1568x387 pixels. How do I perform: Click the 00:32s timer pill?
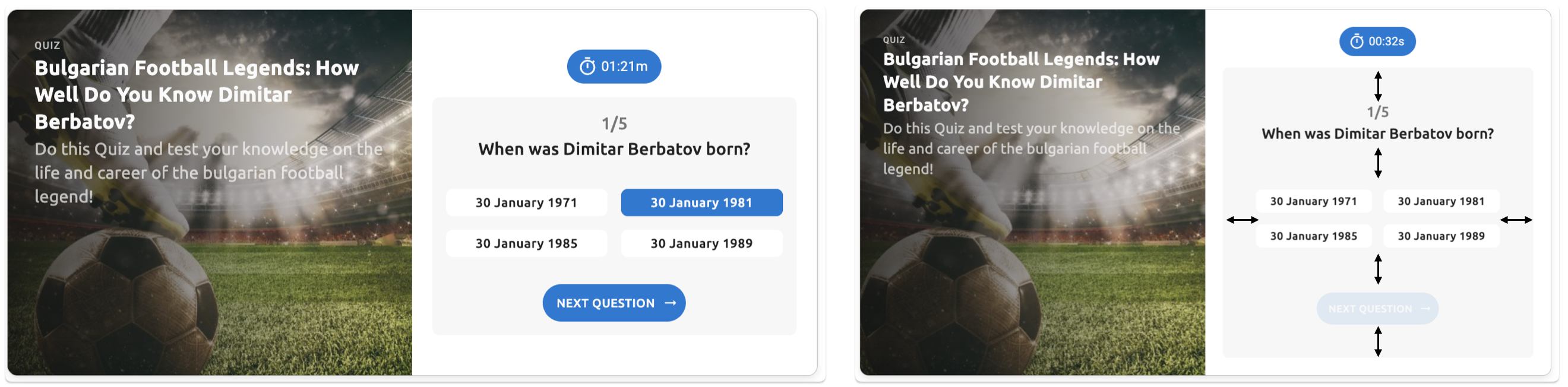pyautogui.click(x=1377, y=42)
